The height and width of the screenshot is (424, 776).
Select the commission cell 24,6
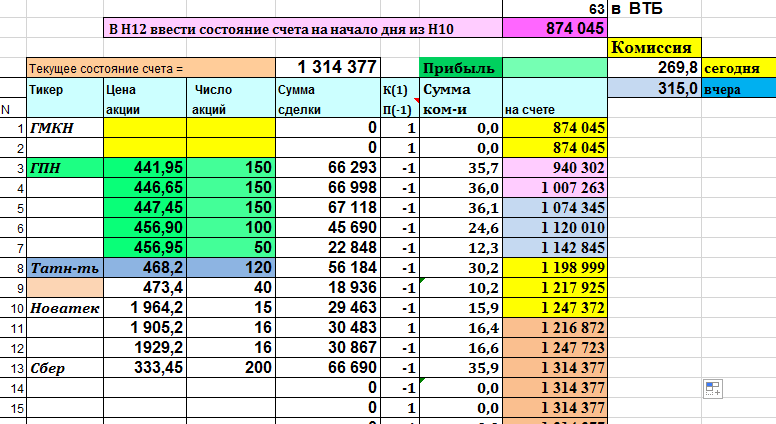(461, 228)
